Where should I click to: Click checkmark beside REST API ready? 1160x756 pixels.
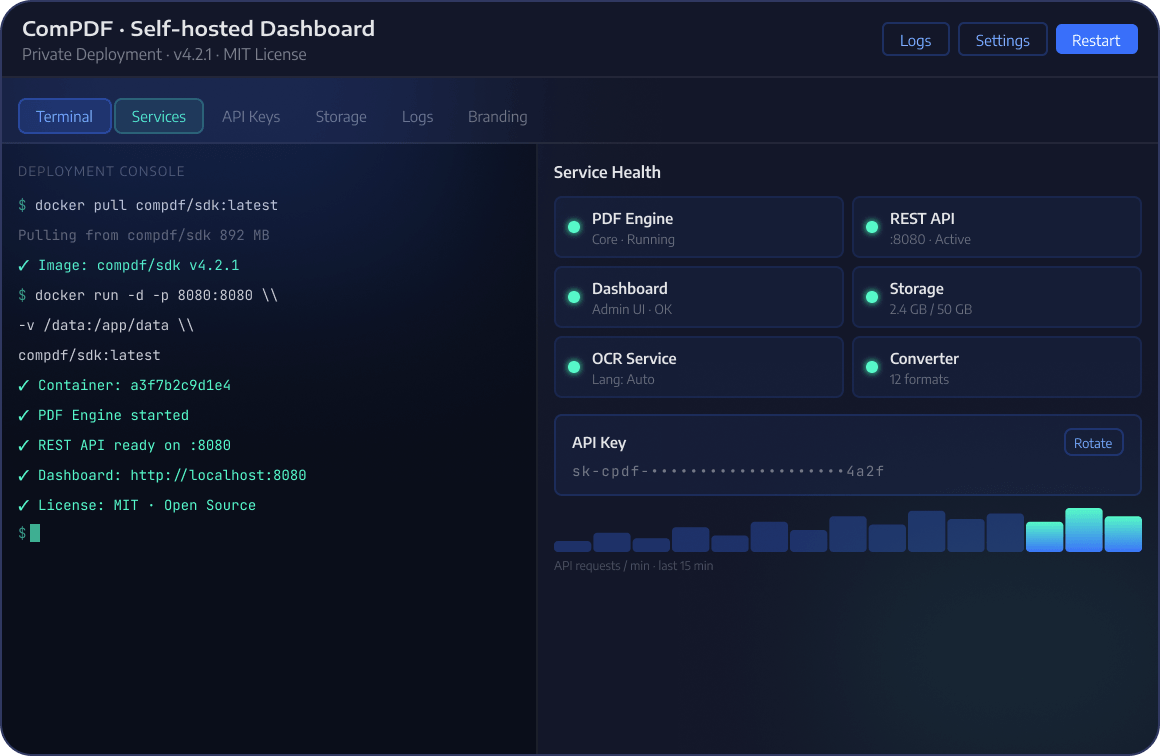click(x=24, y=445)
